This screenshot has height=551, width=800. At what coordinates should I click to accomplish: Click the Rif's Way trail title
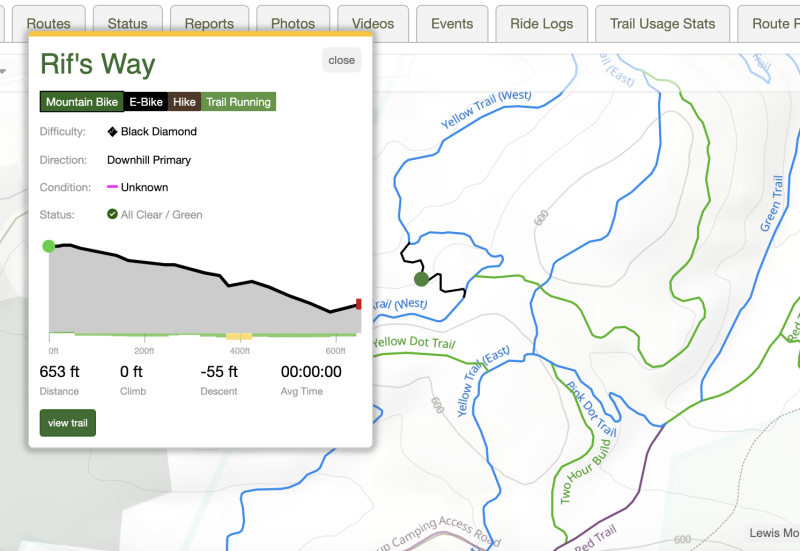click(x=98, y=65)
